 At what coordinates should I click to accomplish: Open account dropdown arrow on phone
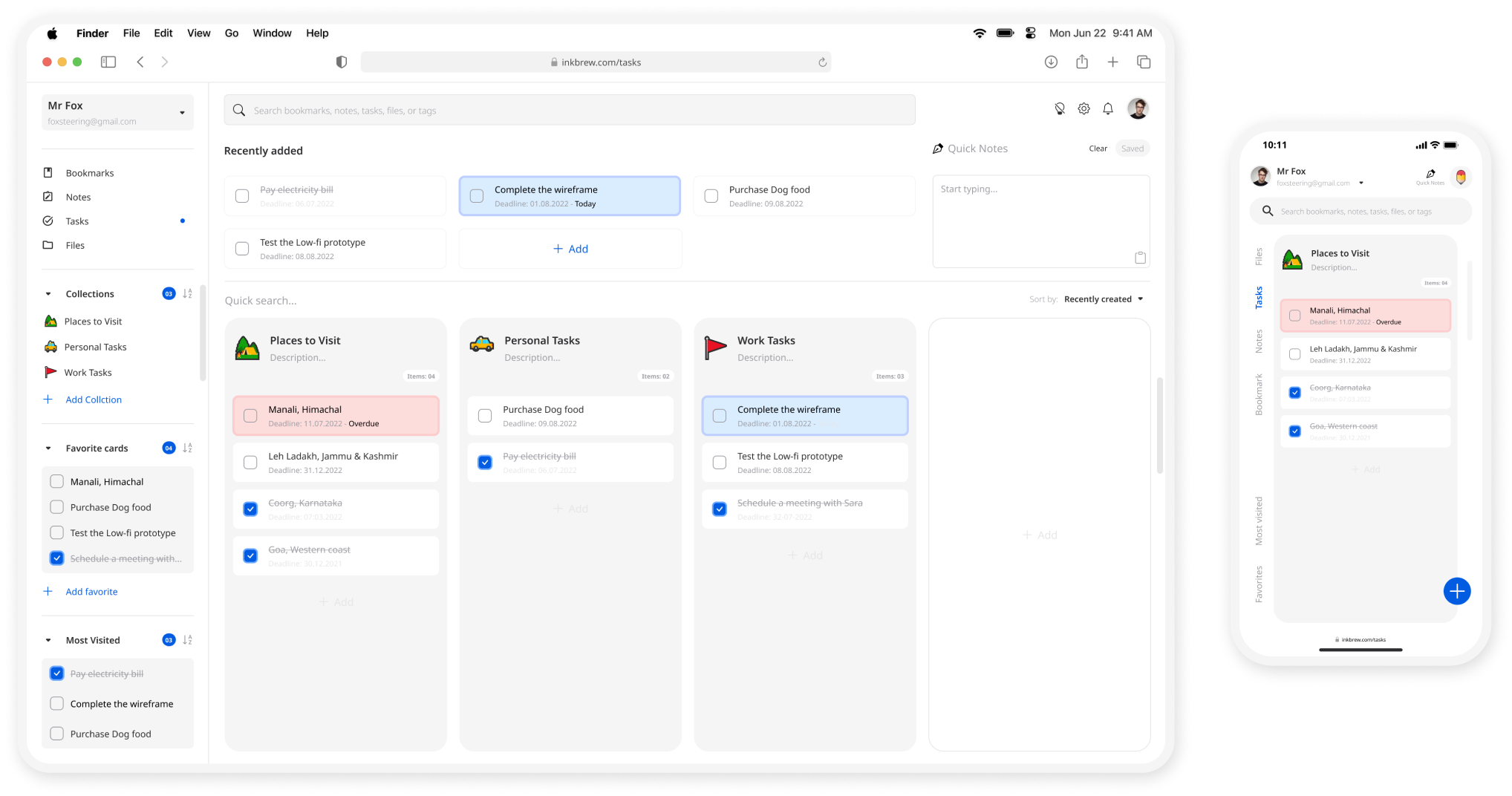(x=1361, y=183)
